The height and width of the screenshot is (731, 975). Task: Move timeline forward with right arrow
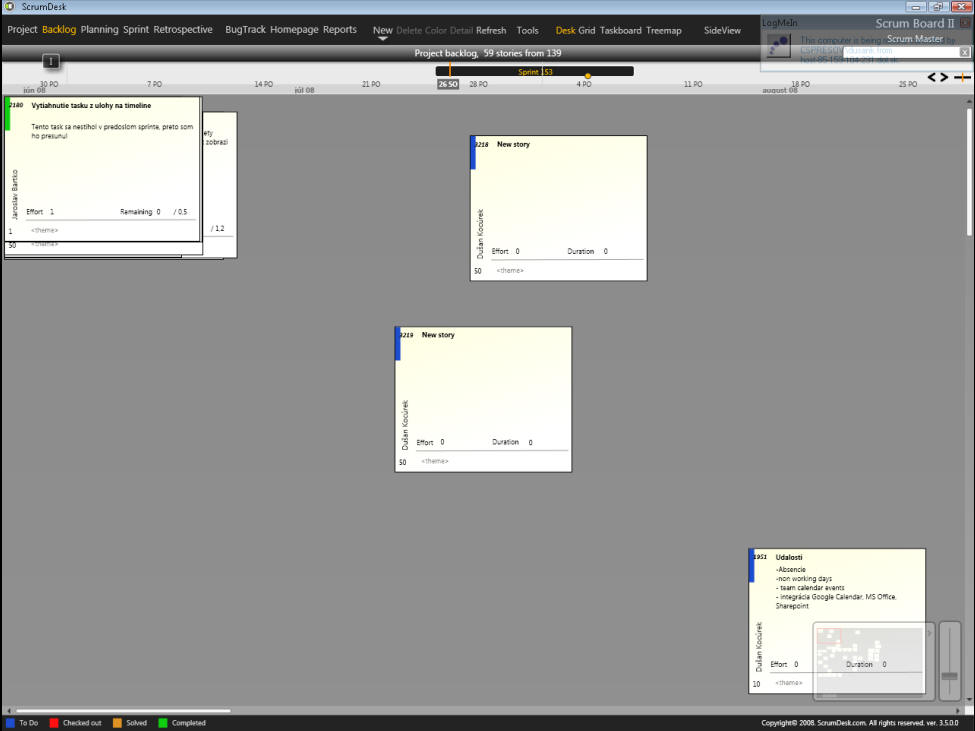click(x=944, y=77)
